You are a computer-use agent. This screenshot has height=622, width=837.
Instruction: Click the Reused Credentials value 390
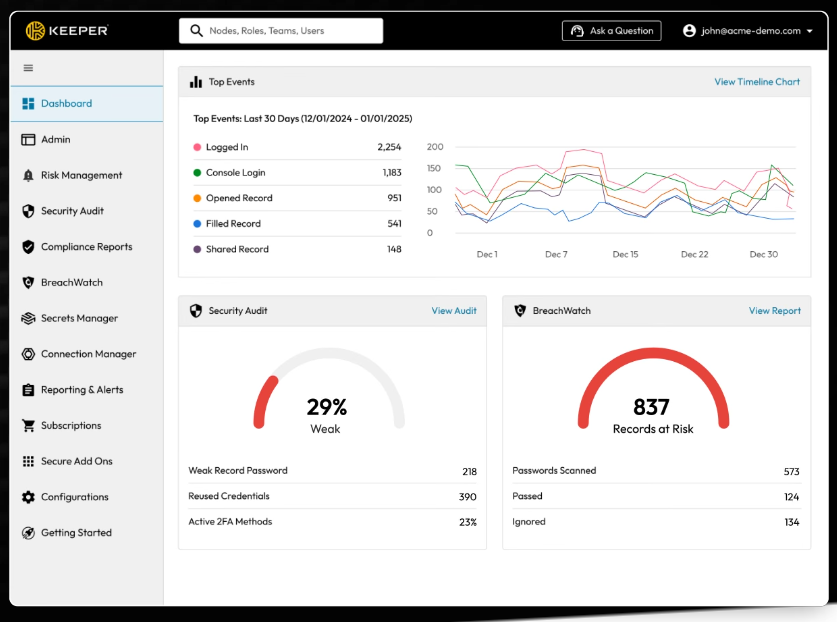[x=468, y=497]
